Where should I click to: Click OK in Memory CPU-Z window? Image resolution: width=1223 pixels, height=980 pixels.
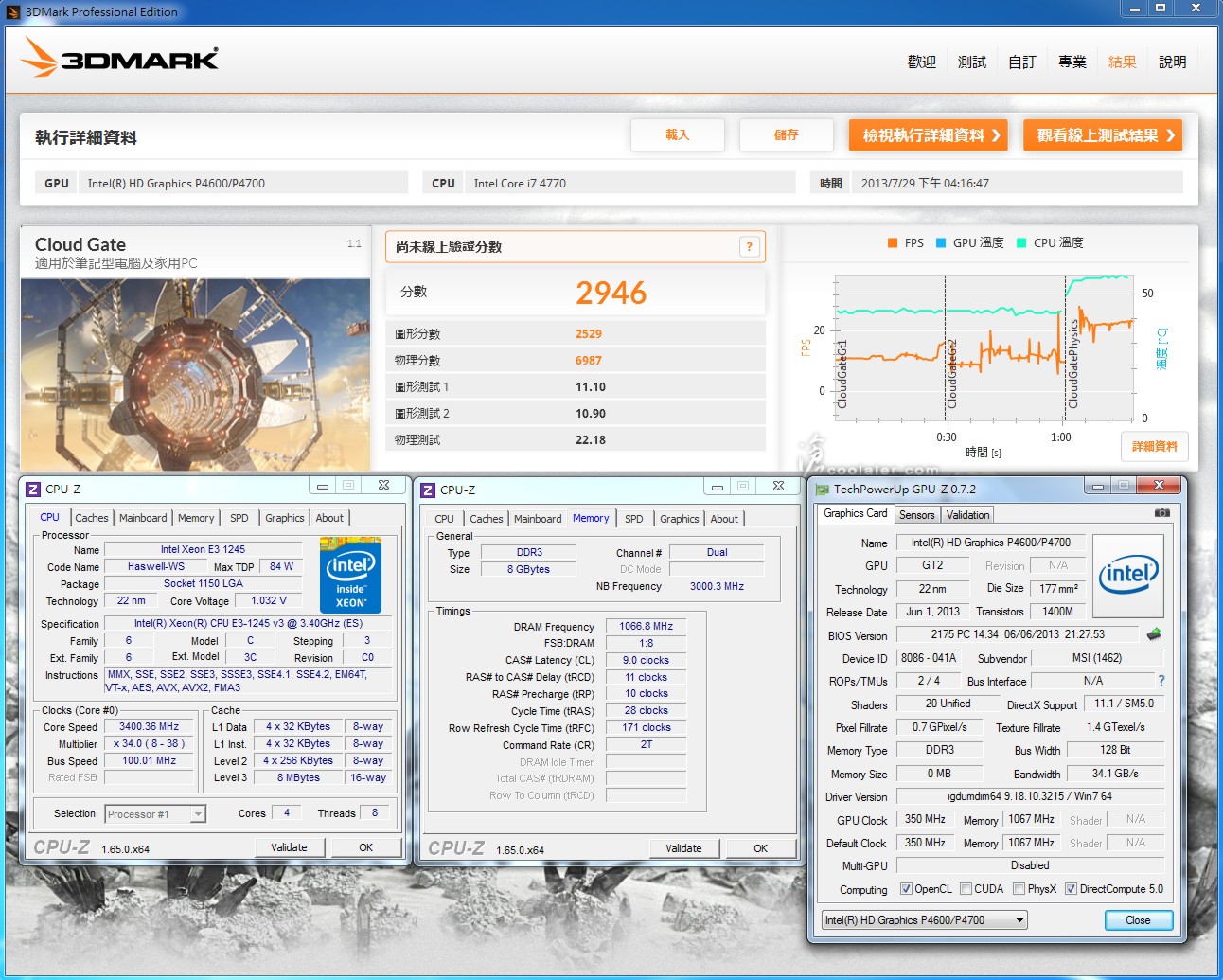[760, 848]
